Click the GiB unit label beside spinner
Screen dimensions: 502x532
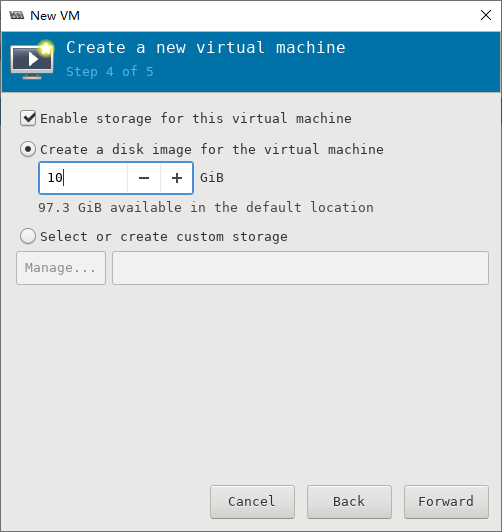[x=212, y=178]
